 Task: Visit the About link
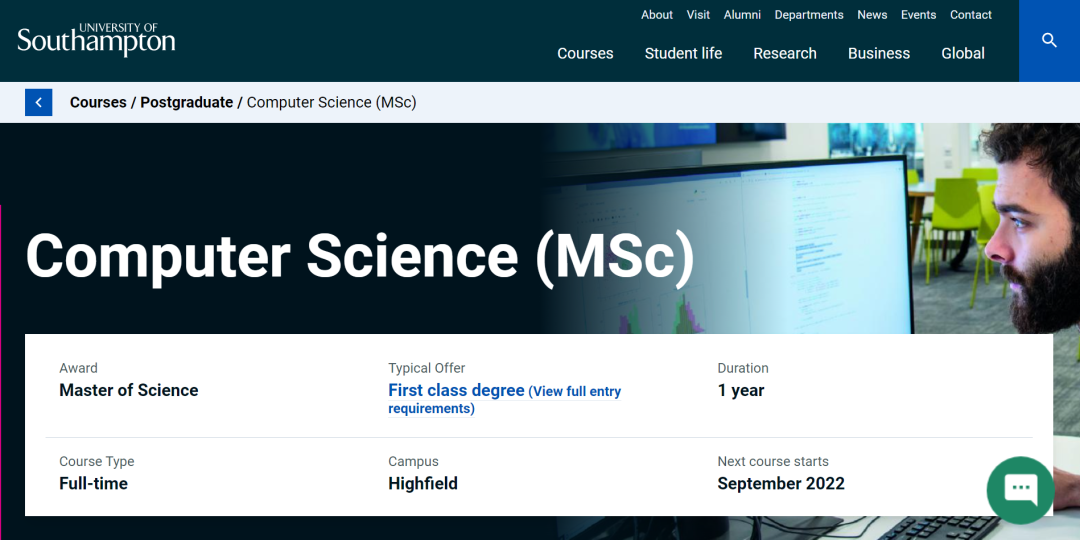[656, 15]
